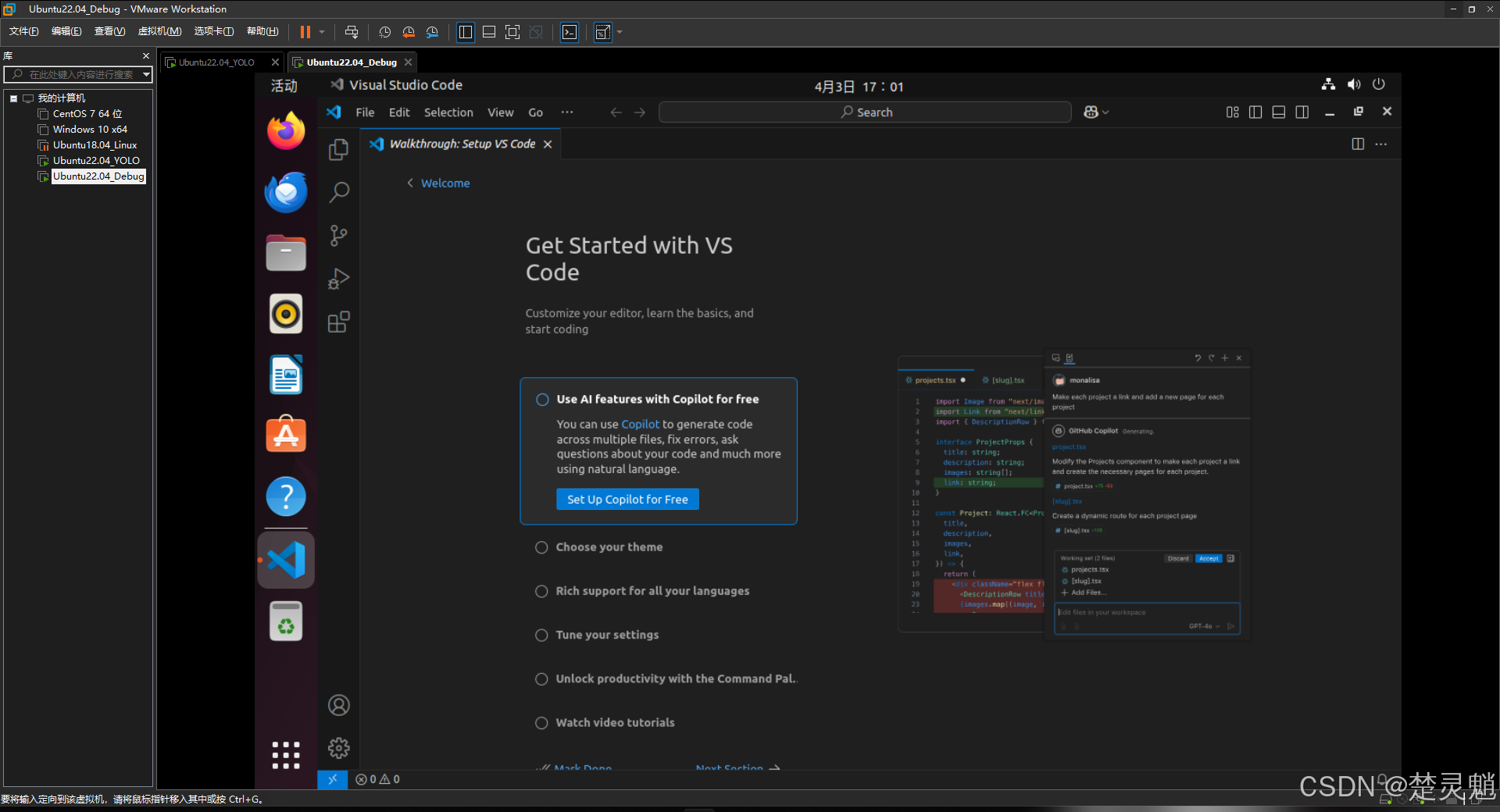Open the Extensions view
Viewport: 1500px width, 812px height.
click(338, 322)
